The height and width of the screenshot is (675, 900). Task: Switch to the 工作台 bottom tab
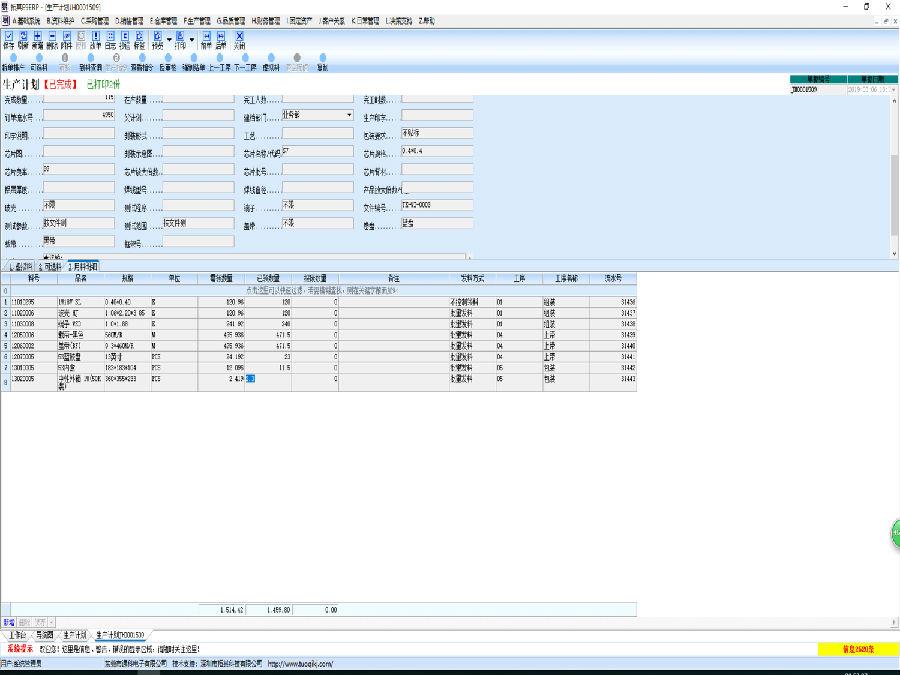(17, 635)
